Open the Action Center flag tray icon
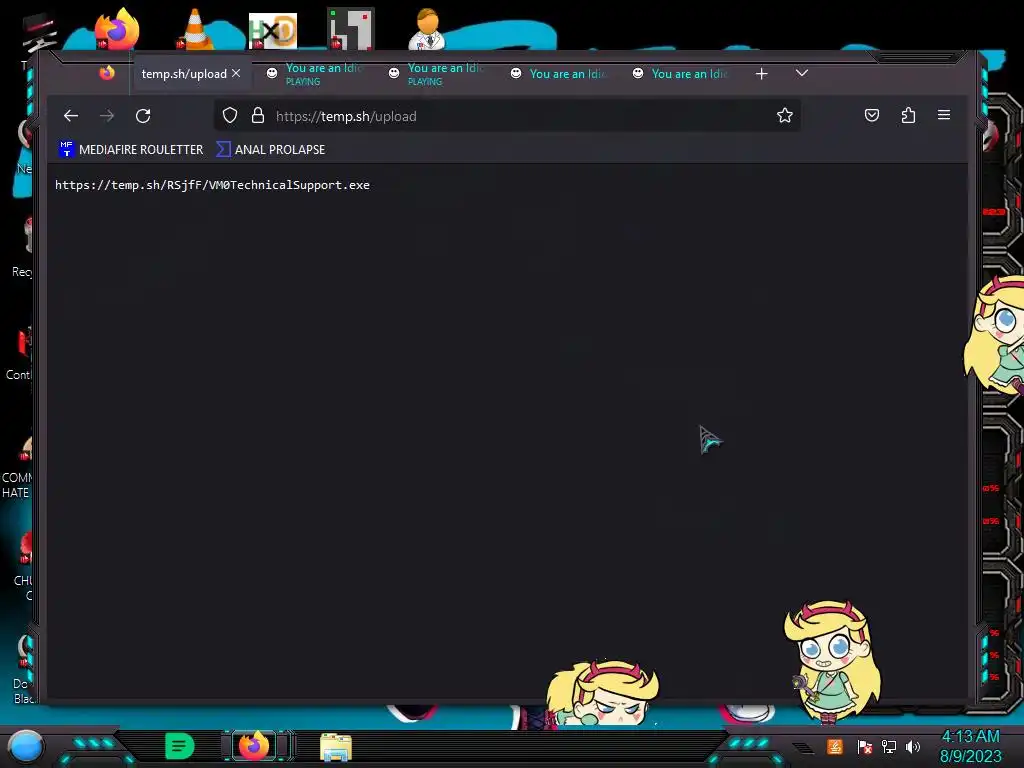This screenshot has height=768, width=1024. pos(865,746)
